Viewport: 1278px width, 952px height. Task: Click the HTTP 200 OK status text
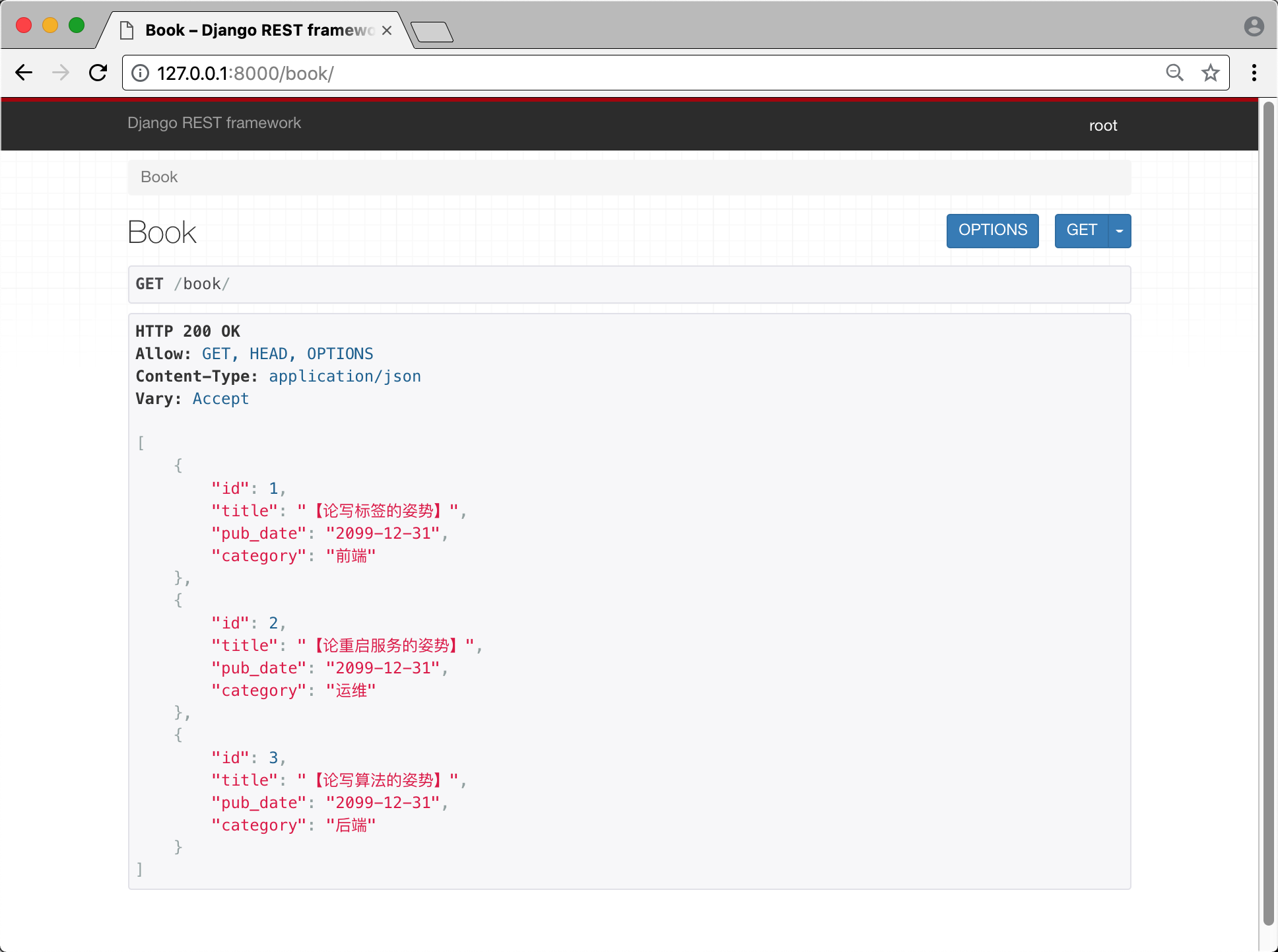coord(187,331)
